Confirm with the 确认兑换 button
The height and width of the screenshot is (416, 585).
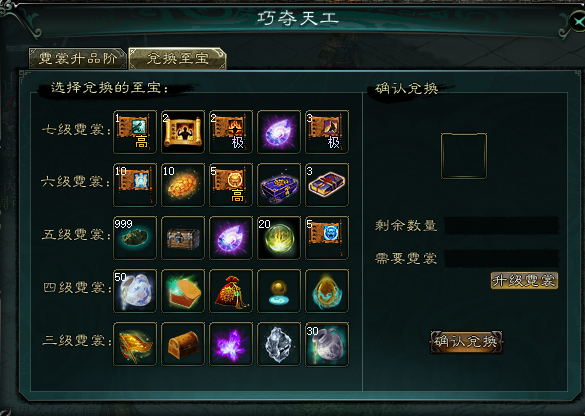466,341
